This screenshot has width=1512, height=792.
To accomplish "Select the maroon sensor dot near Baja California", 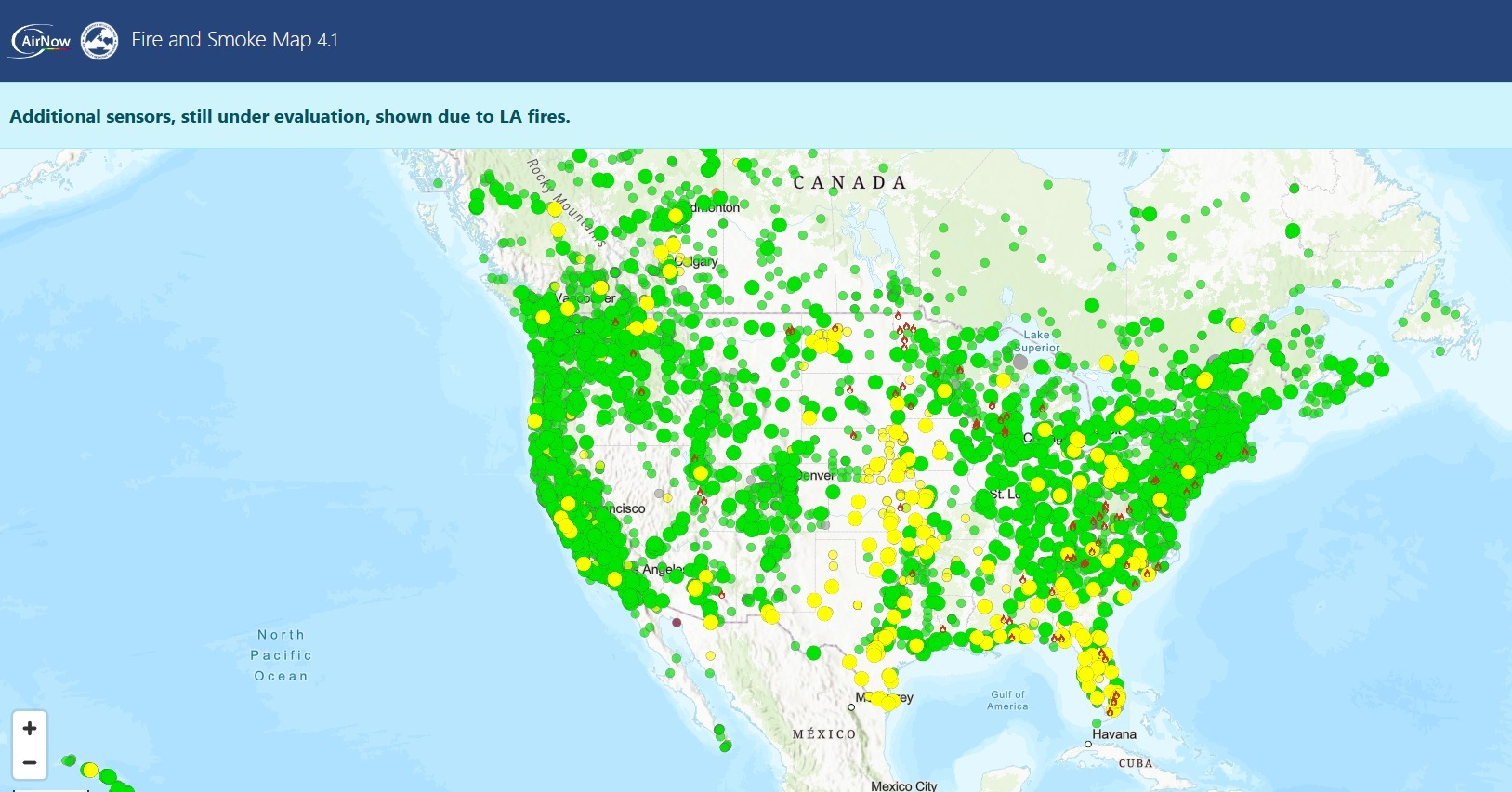I will [x=677, y=623].
